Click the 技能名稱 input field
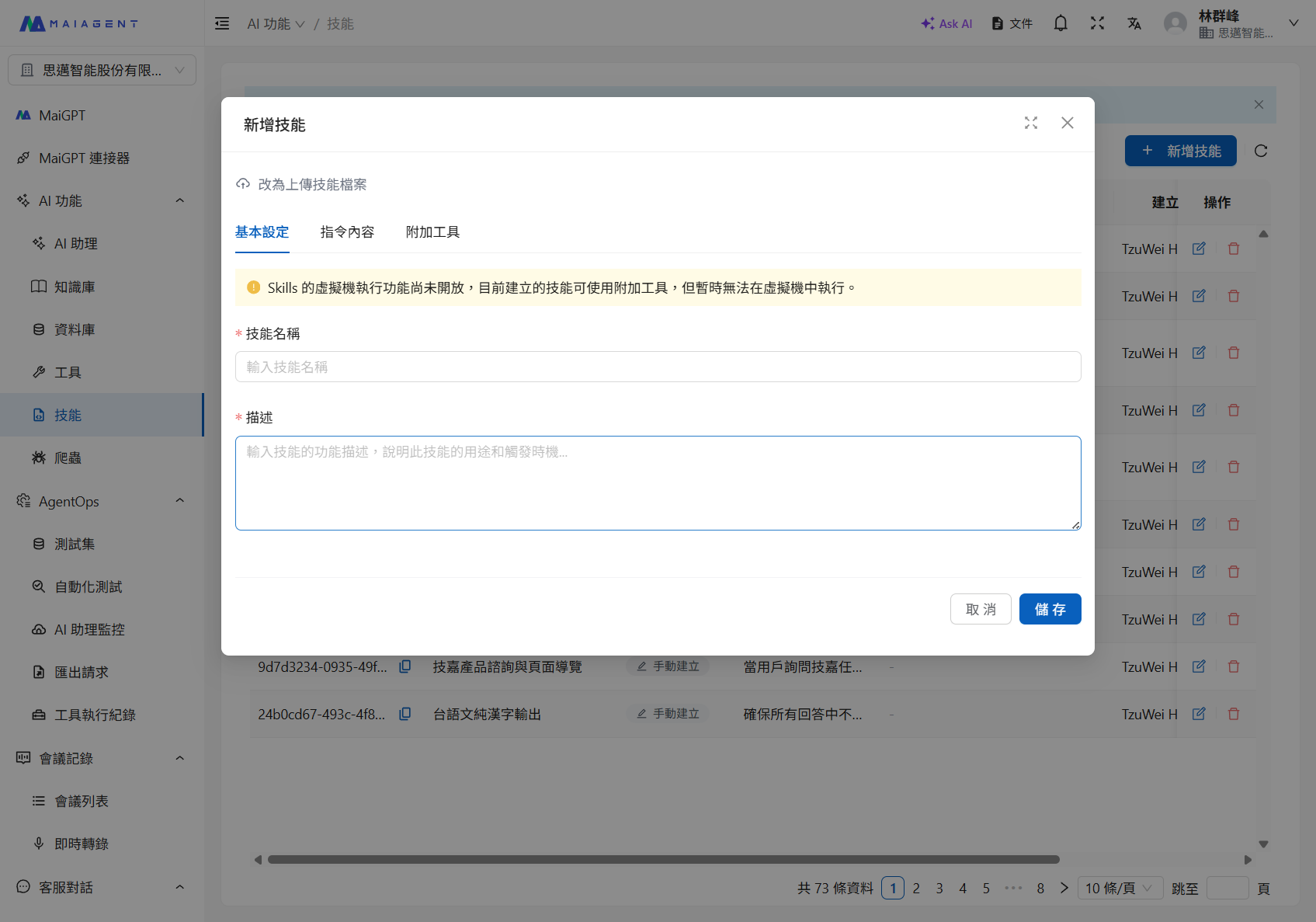This screenshot has height=922, width=1316. coord(658,367)
